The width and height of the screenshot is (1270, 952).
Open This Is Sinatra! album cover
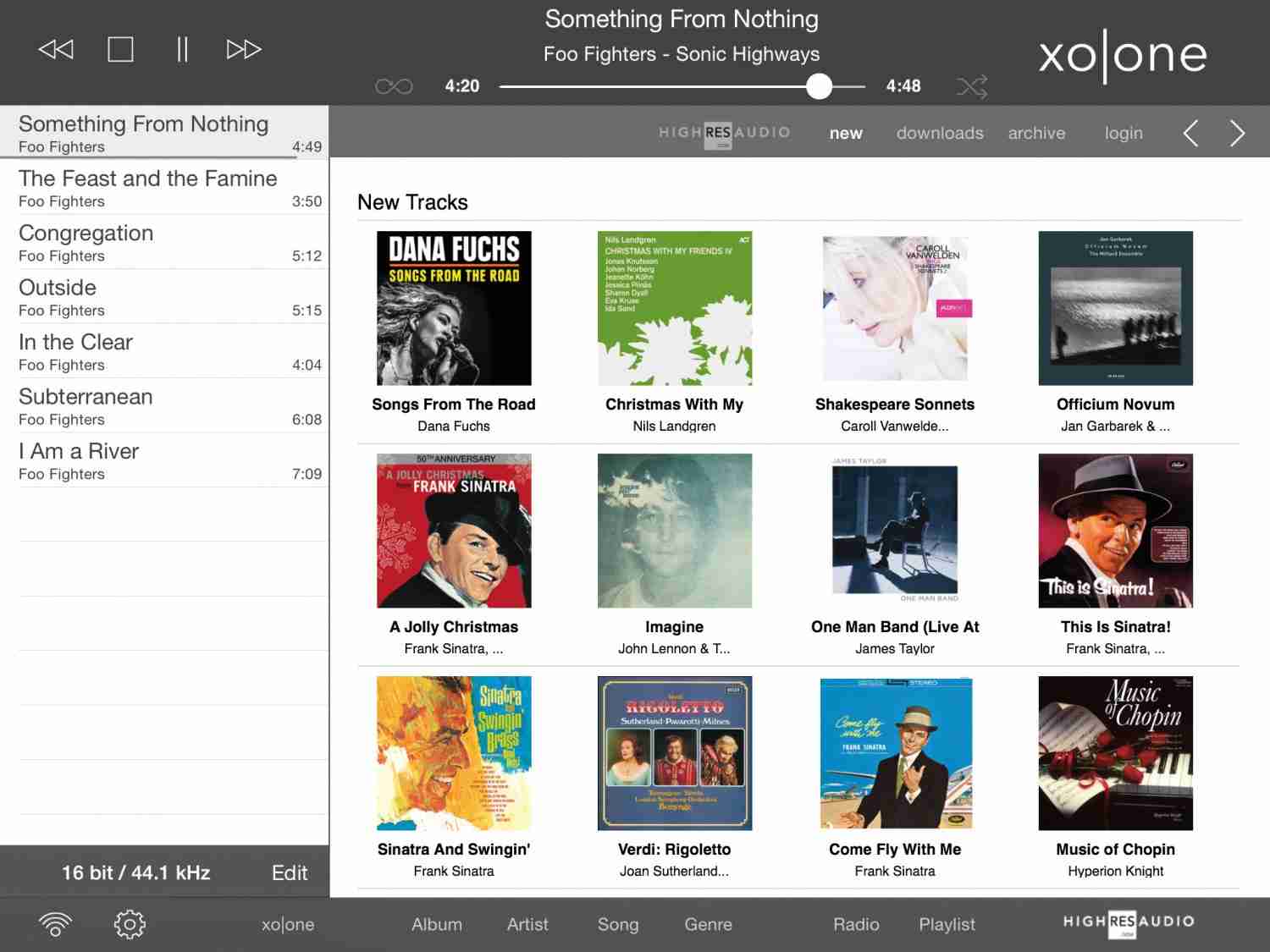point(1116,531)
